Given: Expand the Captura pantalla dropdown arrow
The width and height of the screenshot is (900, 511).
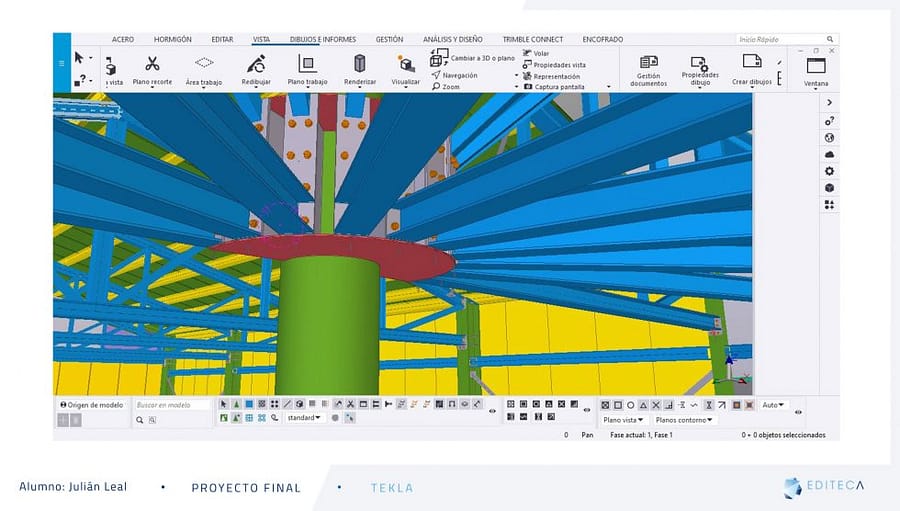Looking at the screenshot, I should tap(608, 87).
